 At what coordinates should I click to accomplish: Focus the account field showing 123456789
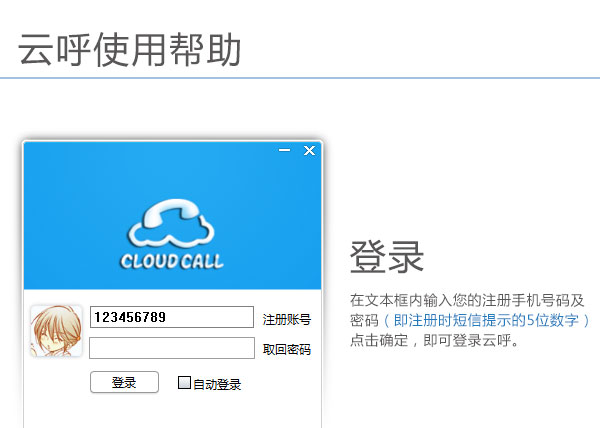click(x=171, y=317)
